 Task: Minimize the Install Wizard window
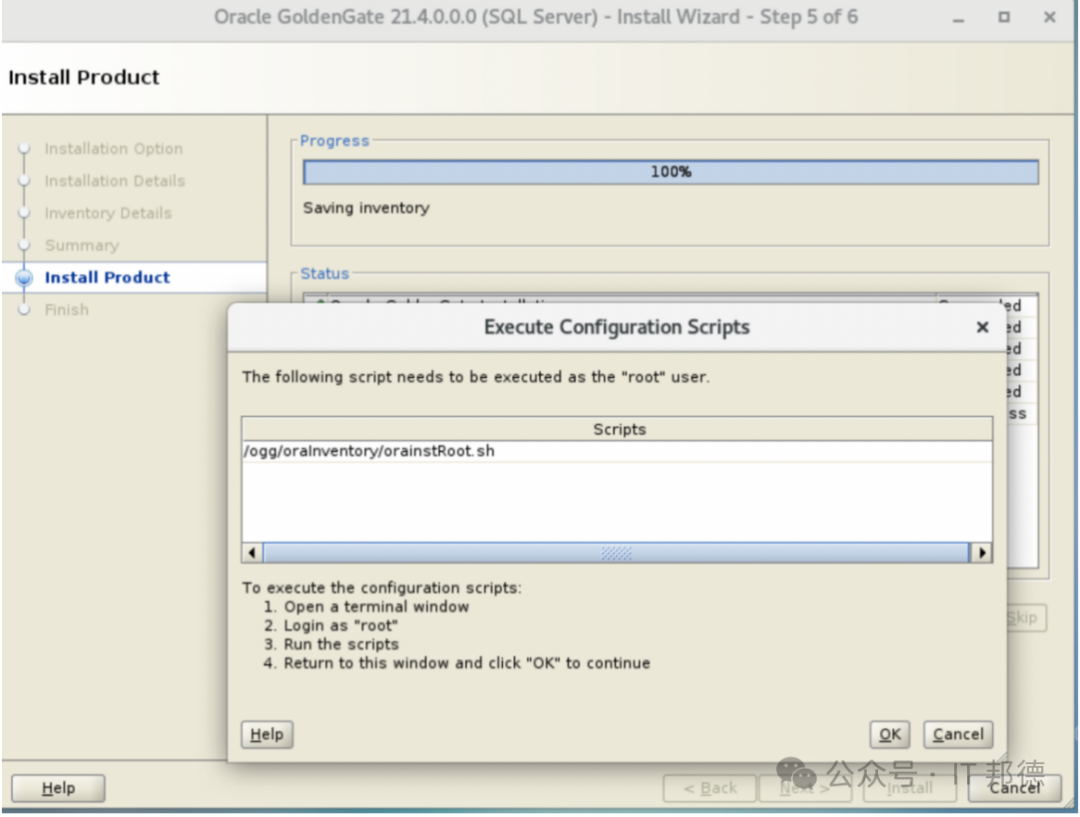click(960, 18)
